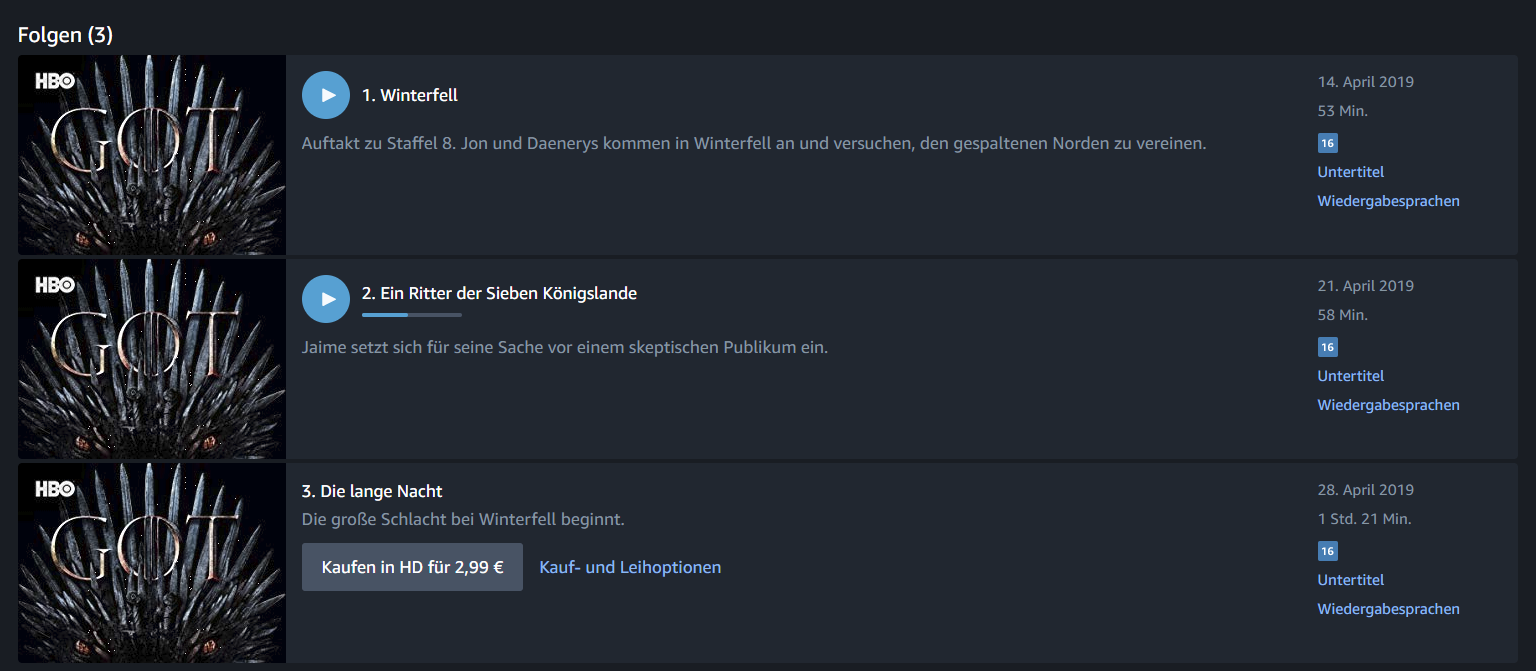The height and width of the screenshot is (671, 1536).
Task: Click the age rating 16 badge for Winterfell
Action: click(1327, 143)
